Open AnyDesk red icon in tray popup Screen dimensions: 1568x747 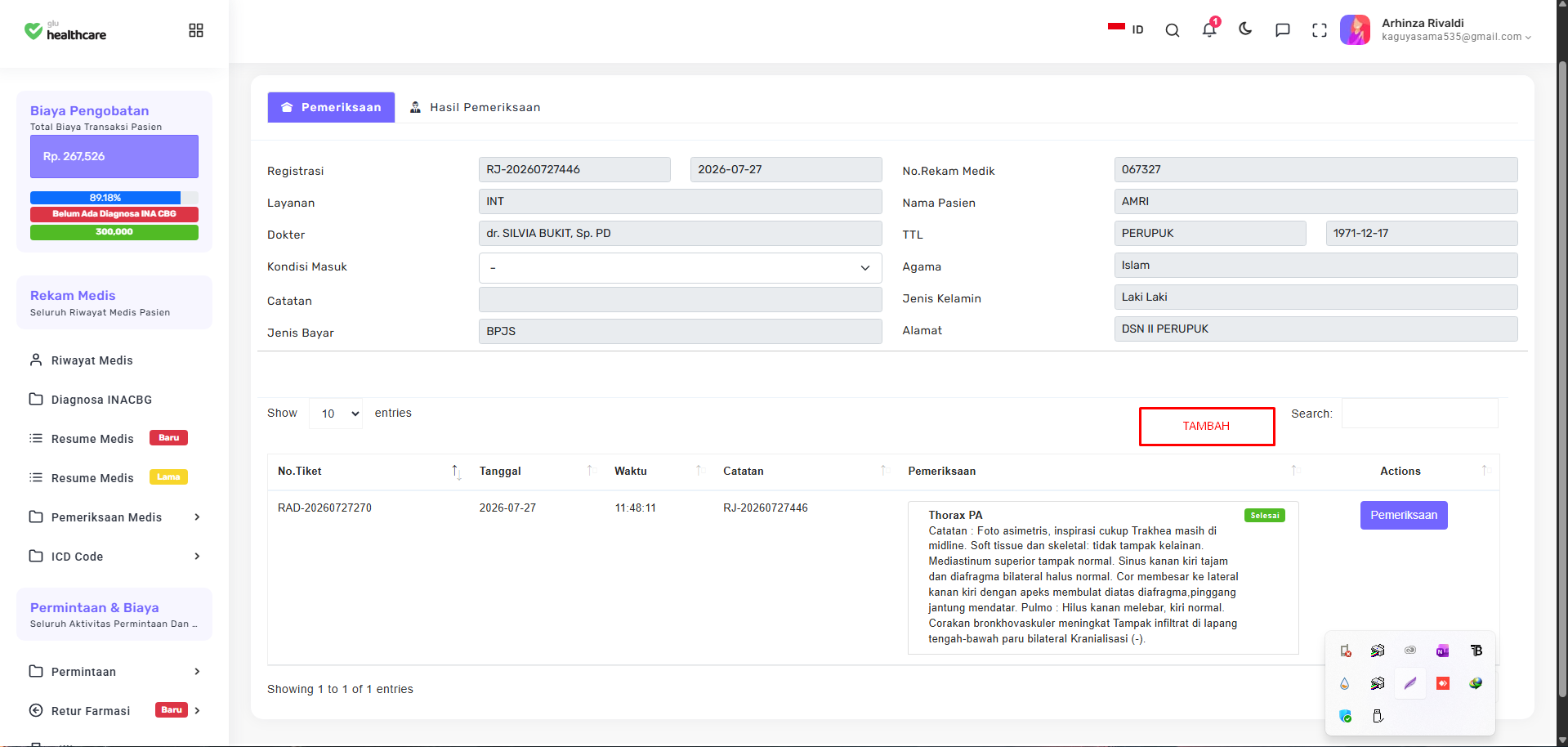[1443, 683]
